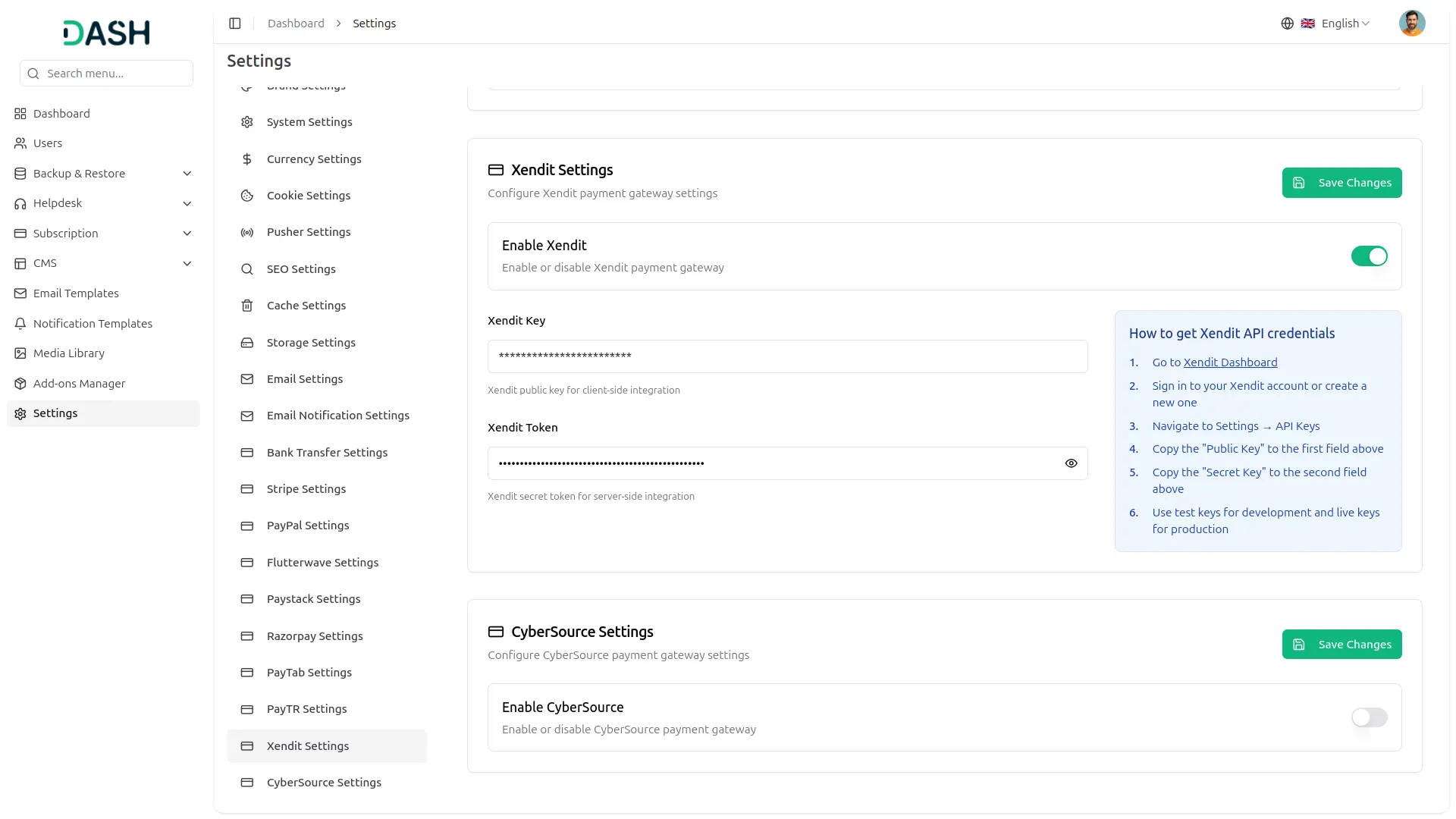Click the Cookie Settings cookie icon
The height and width of the screenshot is (819, 1456).
[247, 196]
